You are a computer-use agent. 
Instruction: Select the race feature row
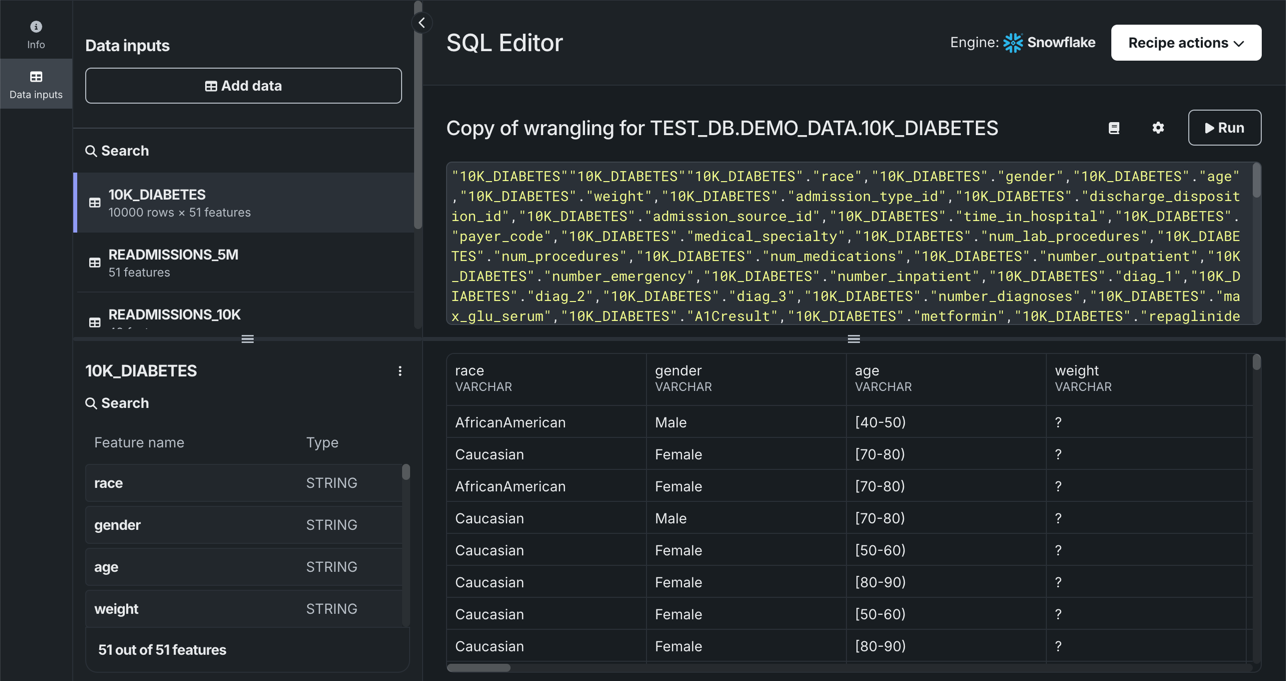click(x=243, y=483)
